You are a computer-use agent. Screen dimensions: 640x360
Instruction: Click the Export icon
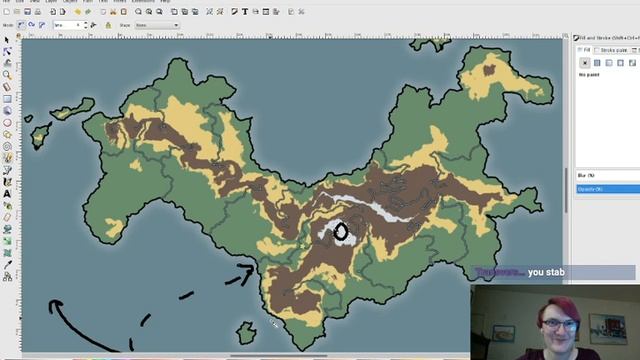click(62, 12)
